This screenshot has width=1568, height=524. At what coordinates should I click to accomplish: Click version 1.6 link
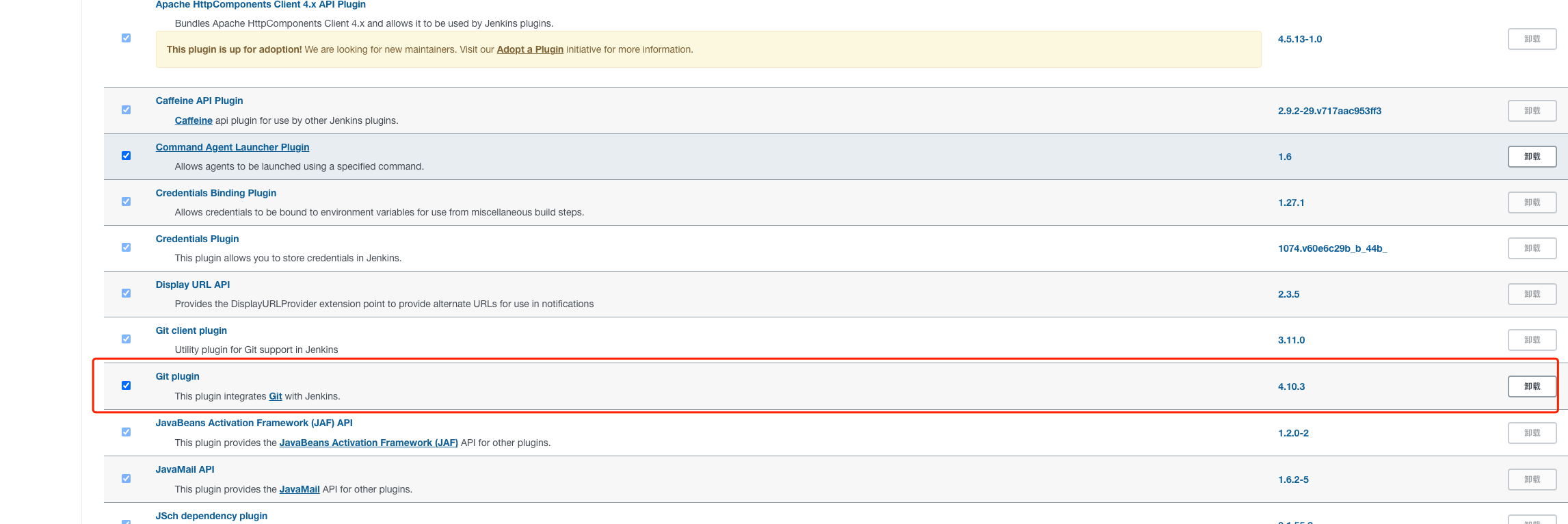1285,157
